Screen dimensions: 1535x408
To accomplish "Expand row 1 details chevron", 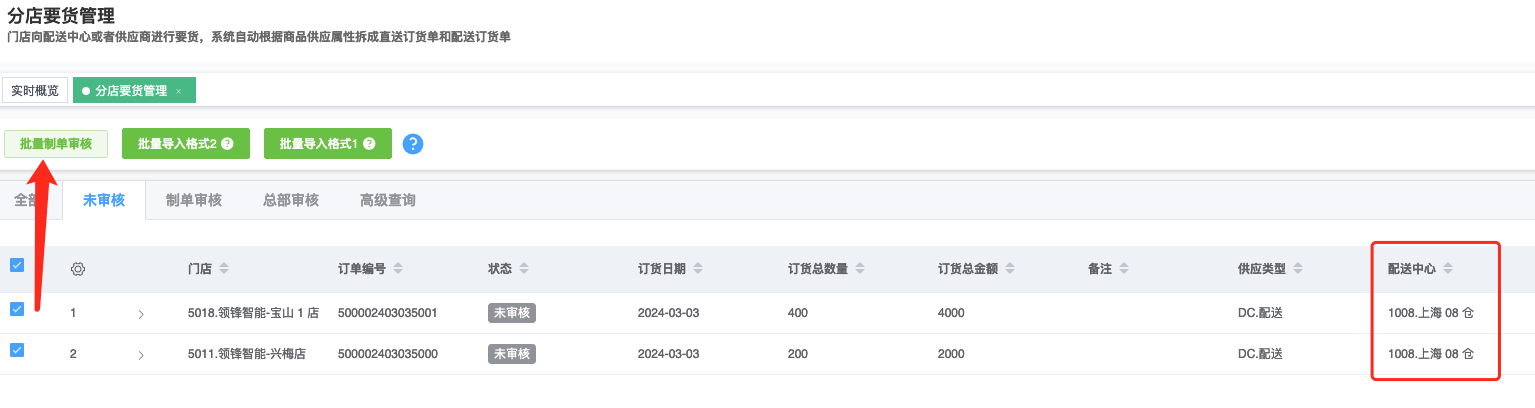I will click(x=141, y=314).
